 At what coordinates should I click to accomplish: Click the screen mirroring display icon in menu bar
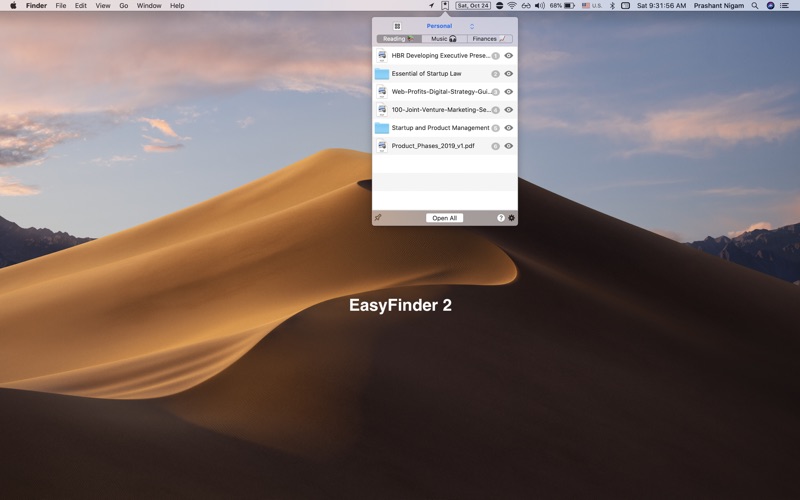625,6
